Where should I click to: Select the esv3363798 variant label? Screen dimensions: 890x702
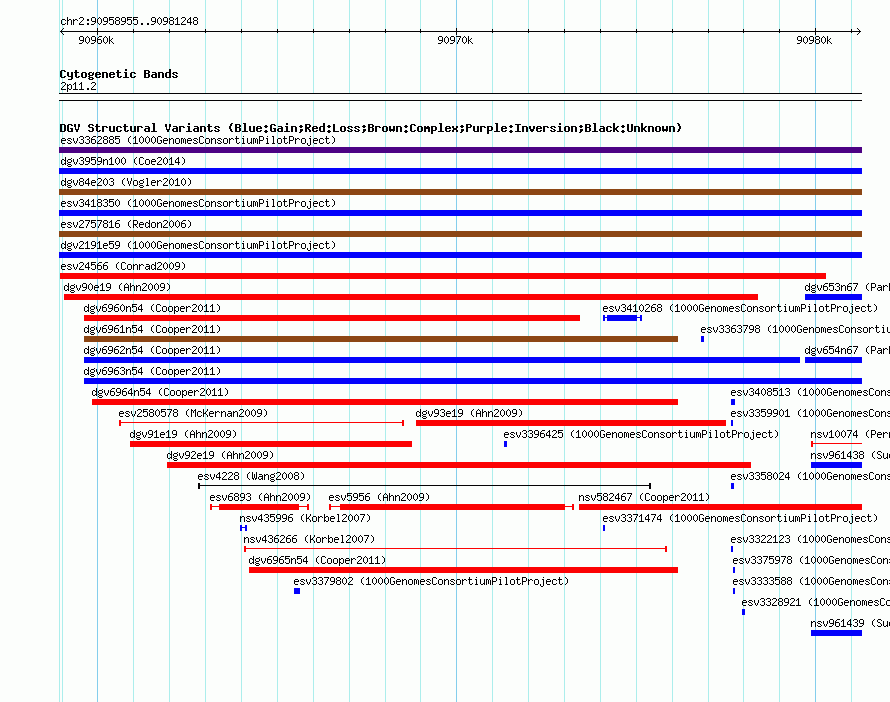[x=795, y=329]
